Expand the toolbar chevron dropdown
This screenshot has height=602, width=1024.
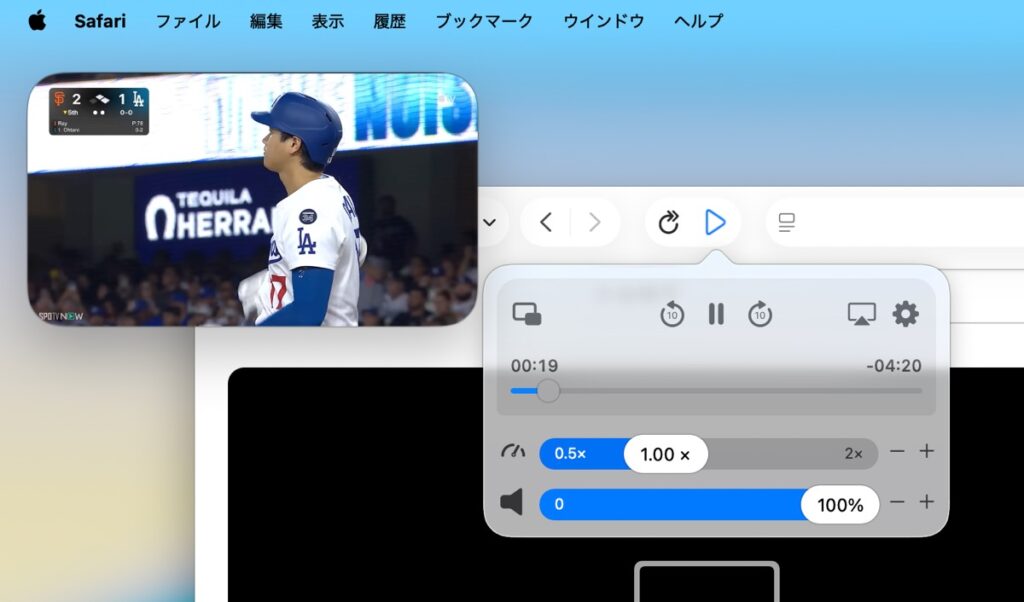[x=490, y=222]
